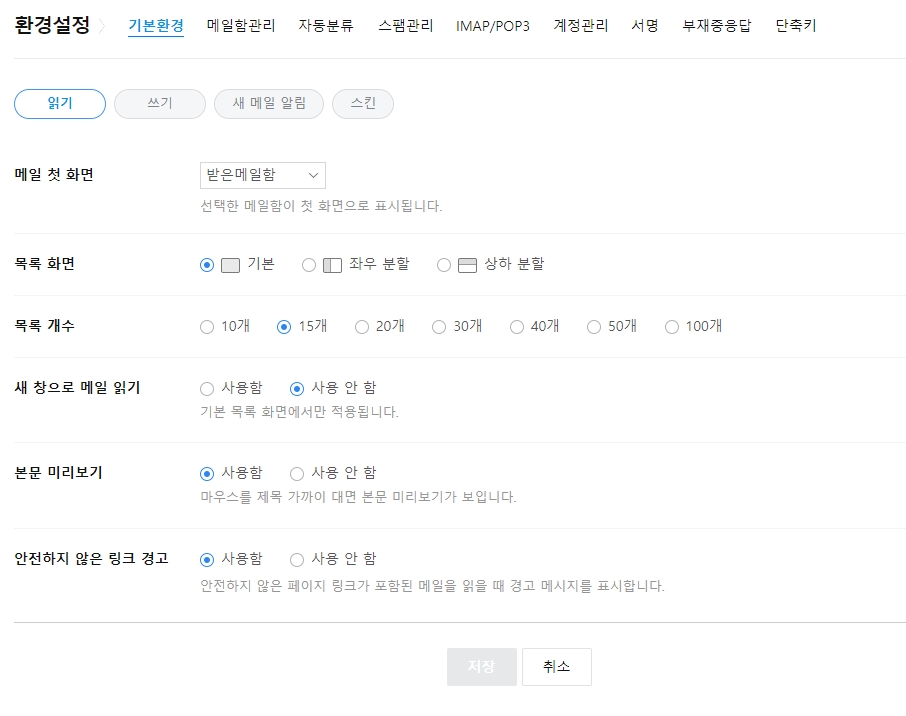Disable 본문 미리보기 with 사용 안 함
Viewport: 906px width, 716px height.
[x=296, y=474]
